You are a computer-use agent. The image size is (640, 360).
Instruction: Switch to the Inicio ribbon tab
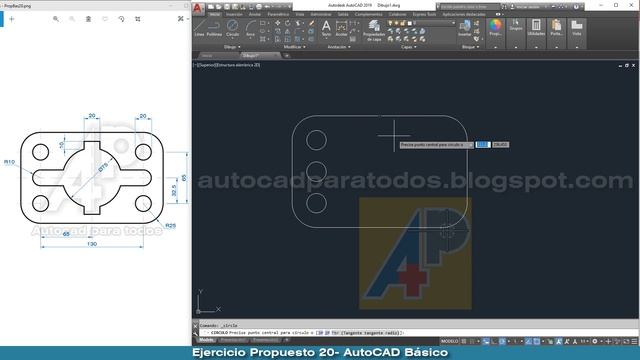tap(215, 14)
